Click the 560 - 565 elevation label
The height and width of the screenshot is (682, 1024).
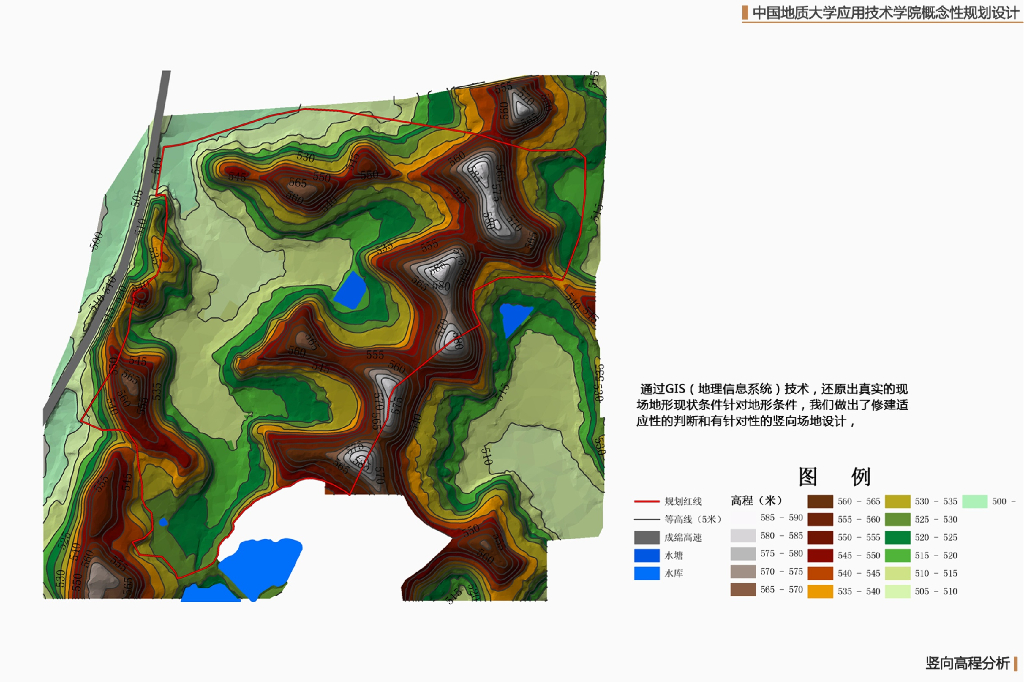859,502
